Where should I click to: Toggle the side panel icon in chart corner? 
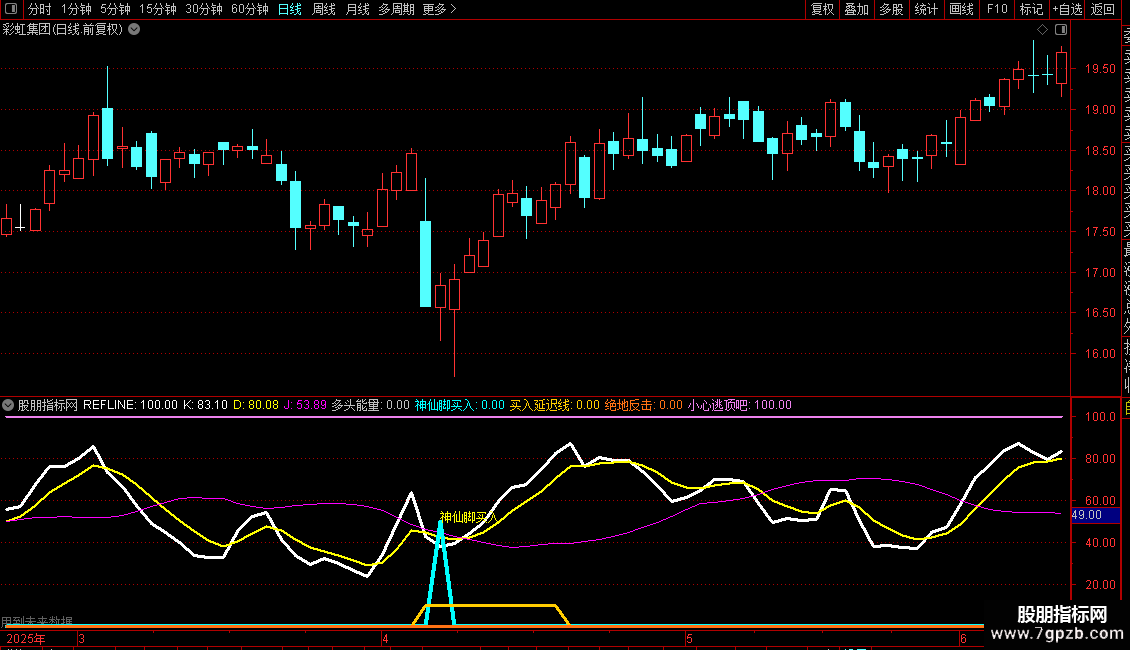[x=1061, y=30]
